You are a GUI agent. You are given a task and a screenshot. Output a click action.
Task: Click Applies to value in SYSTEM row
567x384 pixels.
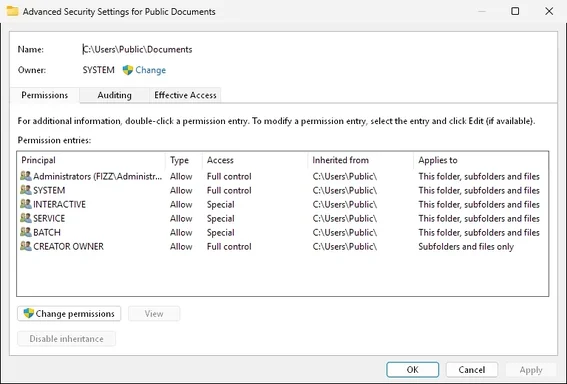pos(479,190)
